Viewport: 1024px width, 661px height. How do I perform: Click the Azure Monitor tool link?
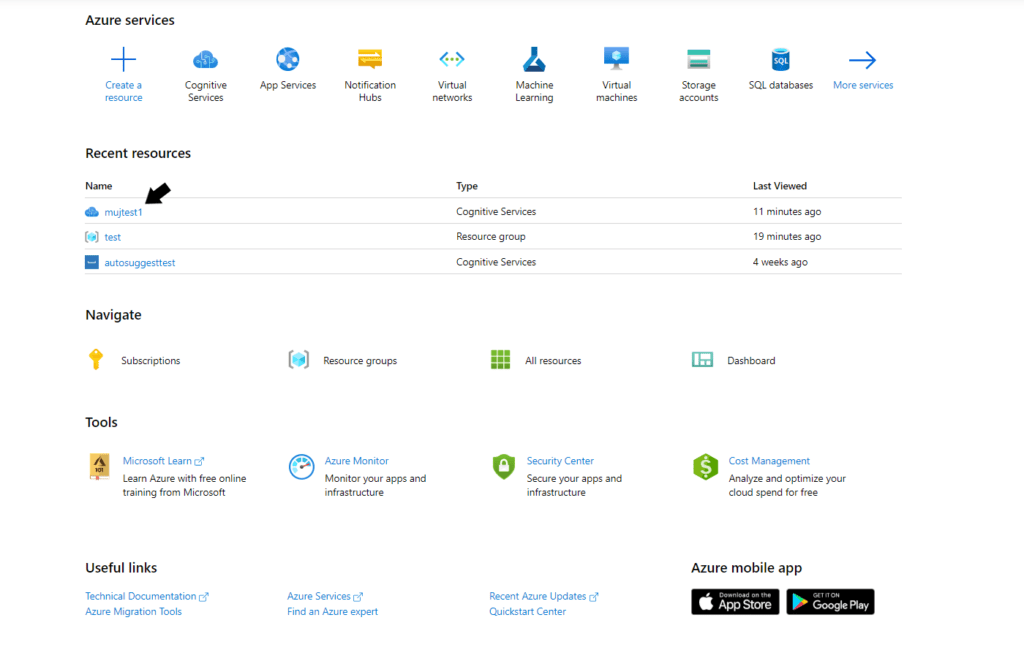coord(356,461)
